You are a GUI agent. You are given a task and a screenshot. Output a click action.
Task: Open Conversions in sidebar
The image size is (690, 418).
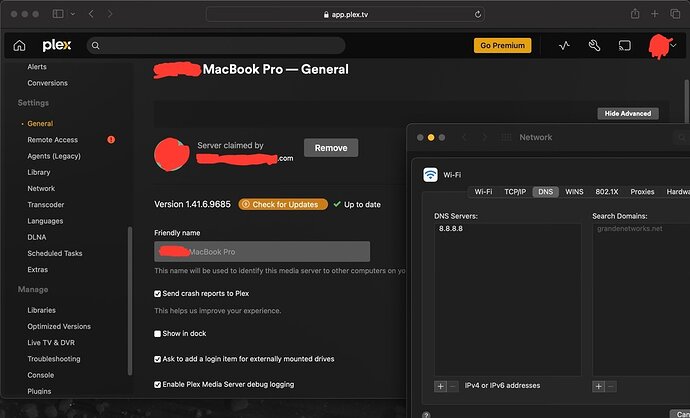(48, 83)
